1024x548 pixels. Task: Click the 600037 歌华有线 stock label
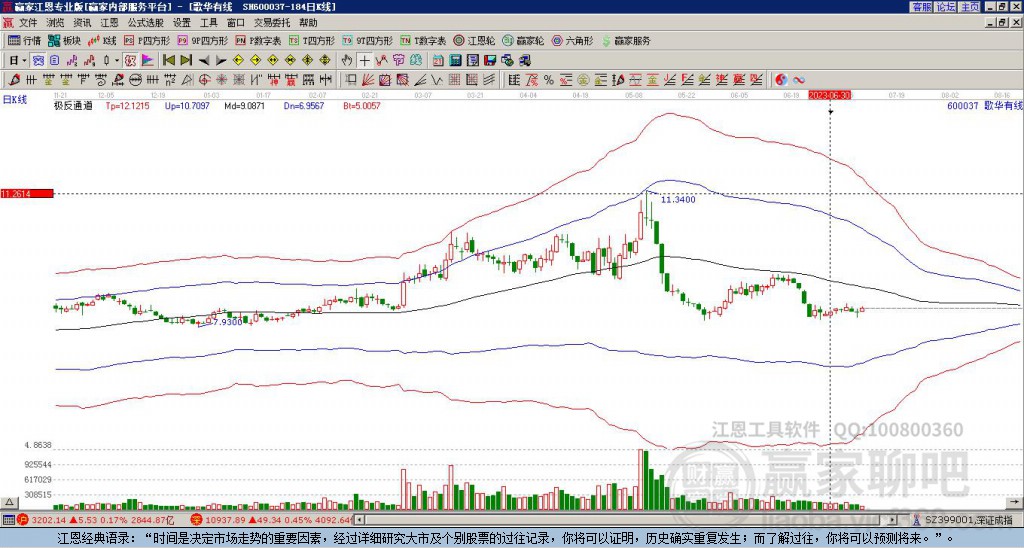click(x=985, y=105)
